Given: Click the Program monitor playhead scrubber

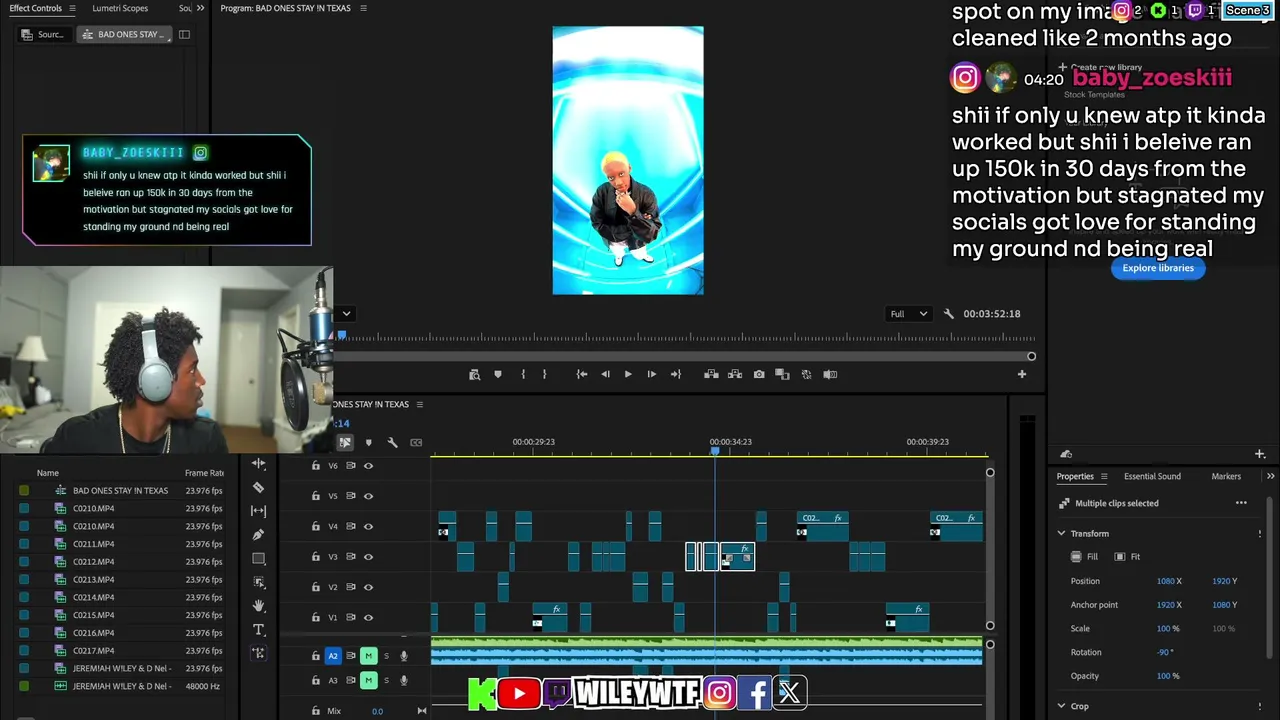Looking at the screenshot, I should (x=342, y=335).
